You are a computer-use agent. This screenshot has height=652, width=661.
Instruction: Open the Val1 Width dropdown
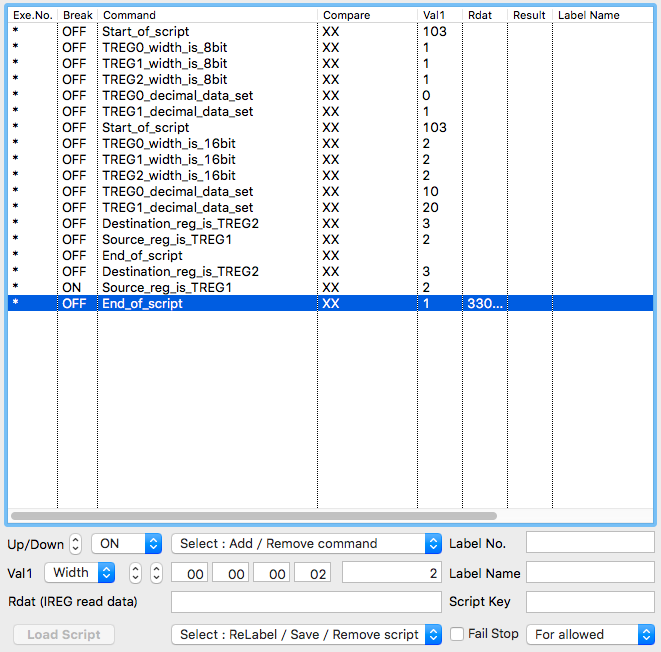(x=80, y=573)
